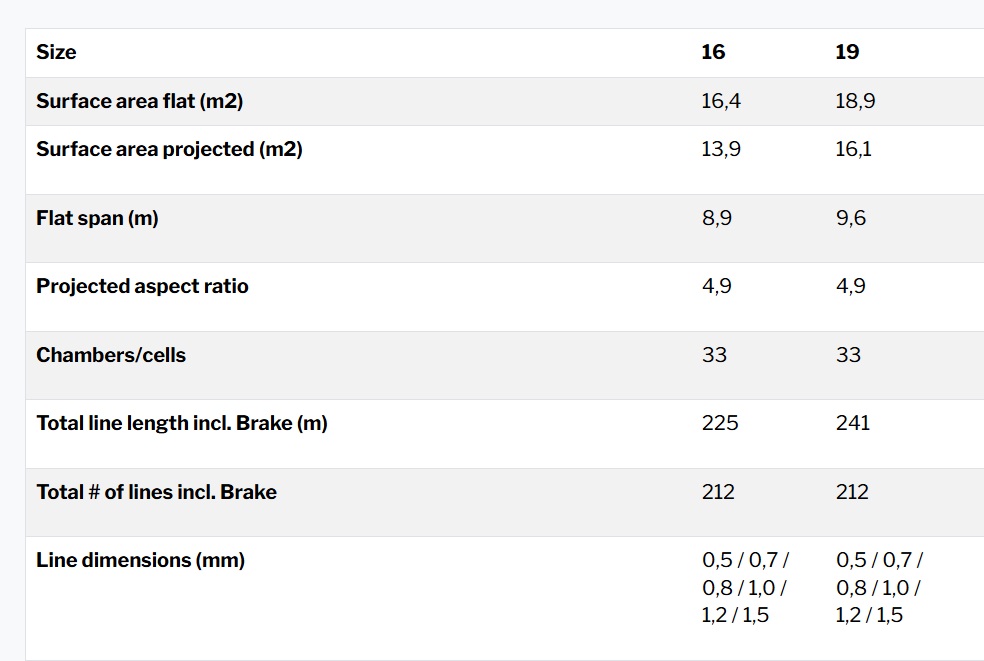Click the "Chambers/cells" row label
This screenshot has height=661, width=984.
(x=111, y=355)
